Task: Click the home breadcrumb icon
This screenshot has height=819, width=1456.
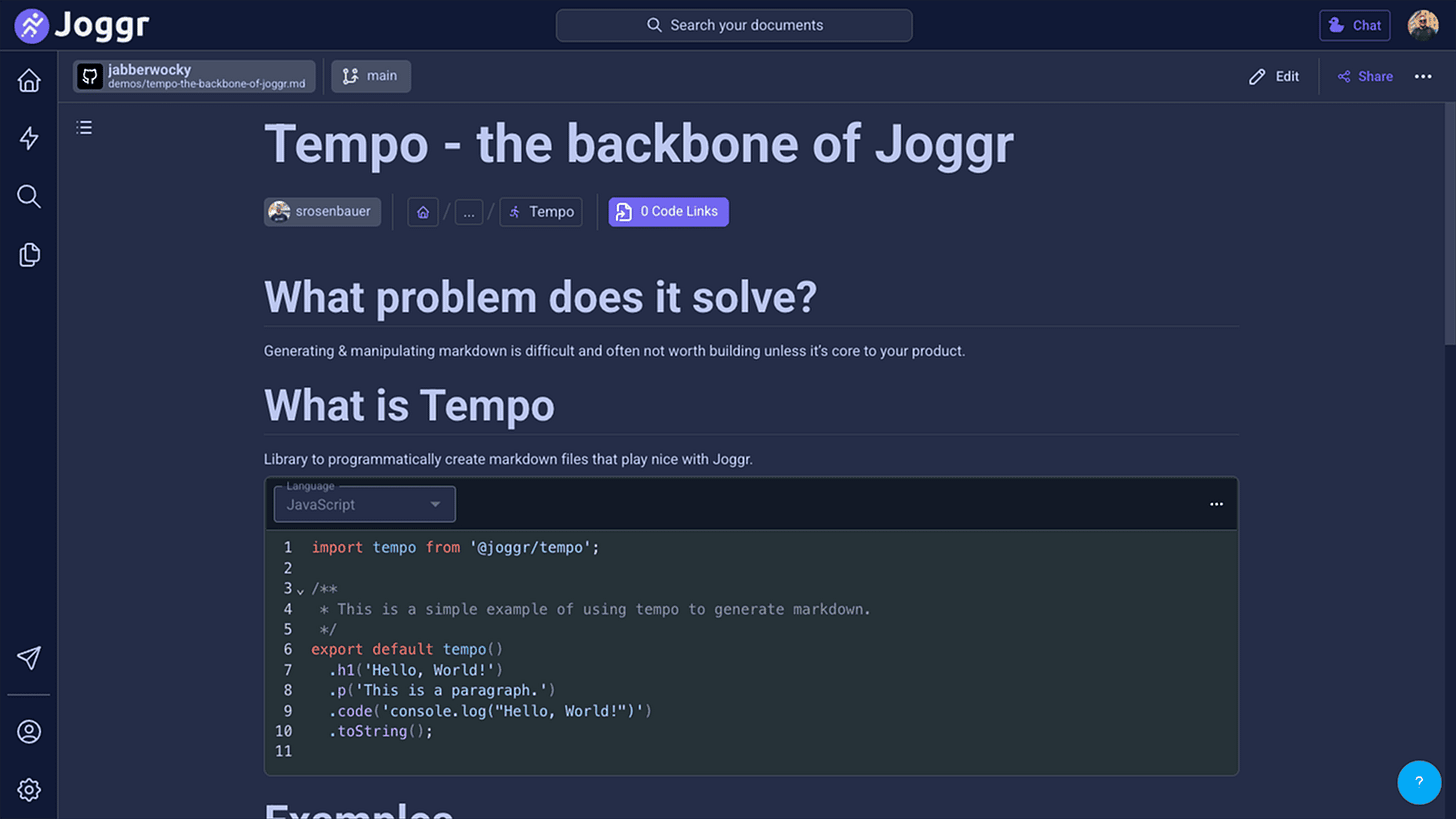Action: 423,212
